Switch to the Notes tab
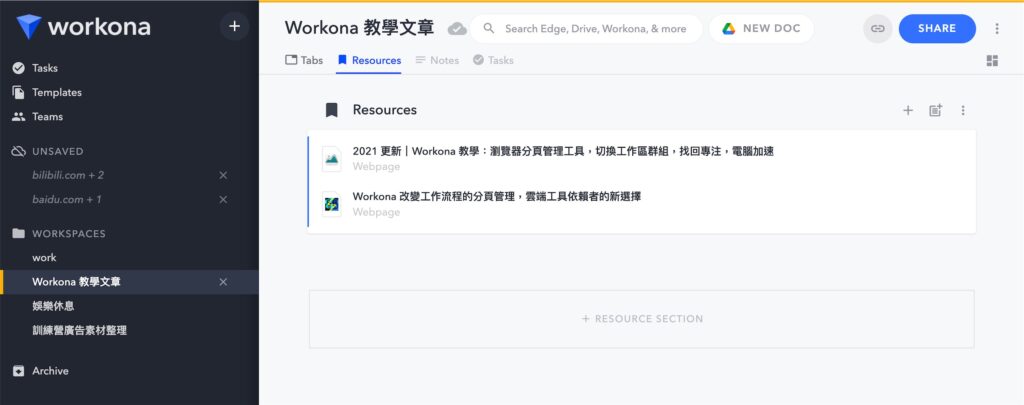Image resolution: width=1024 pixels, height=405 pixels. pos(437,60)
